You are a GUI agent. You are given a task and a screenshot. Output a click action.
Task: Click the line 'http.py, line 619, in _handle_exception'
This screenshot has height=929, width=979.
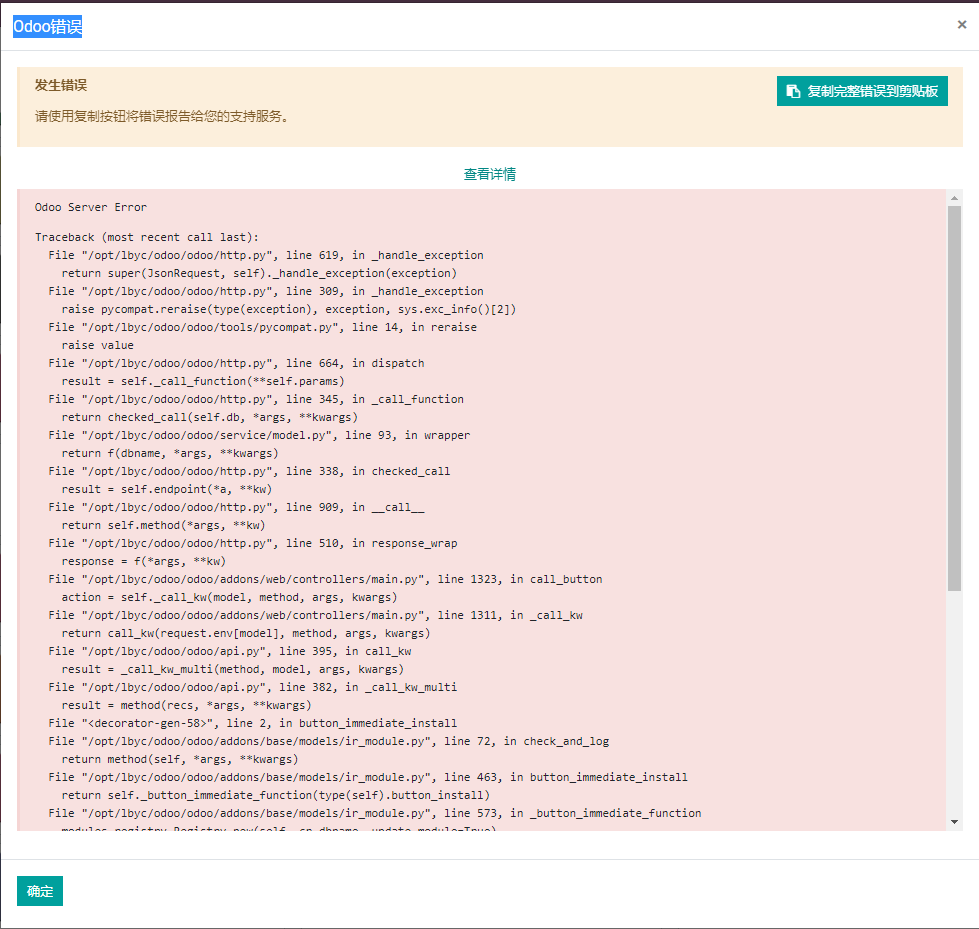pos(266,255)
